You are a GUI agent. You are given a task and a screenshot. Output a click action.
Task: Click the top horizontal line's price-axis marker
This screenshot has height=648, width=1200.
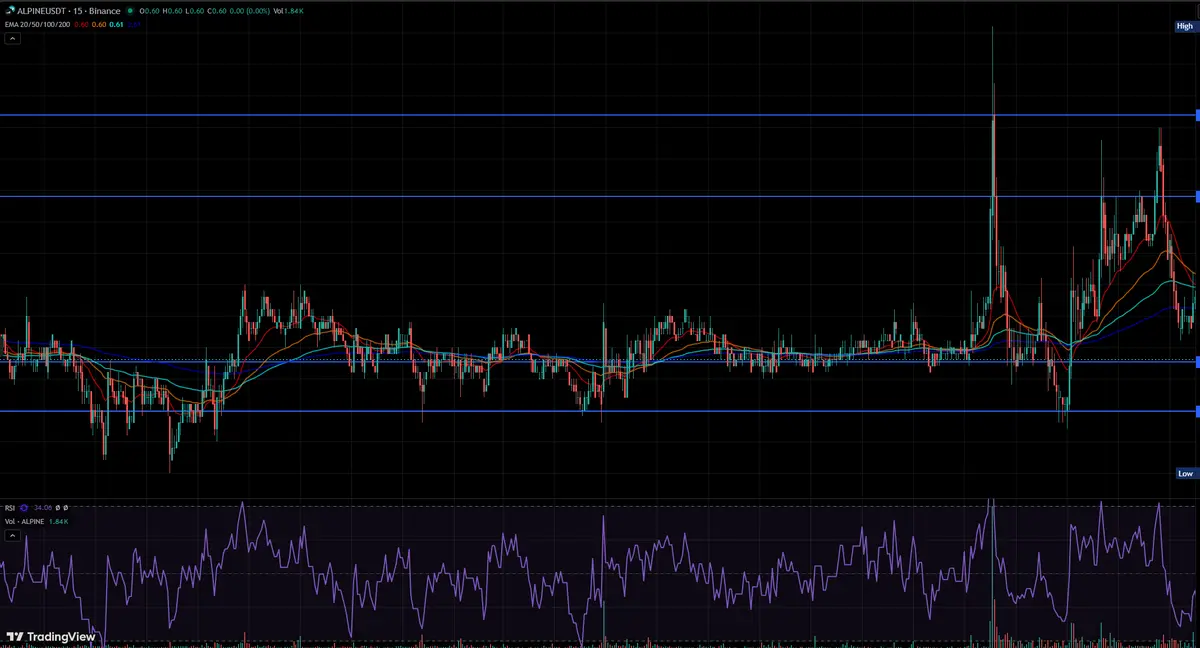(1197, 115)
